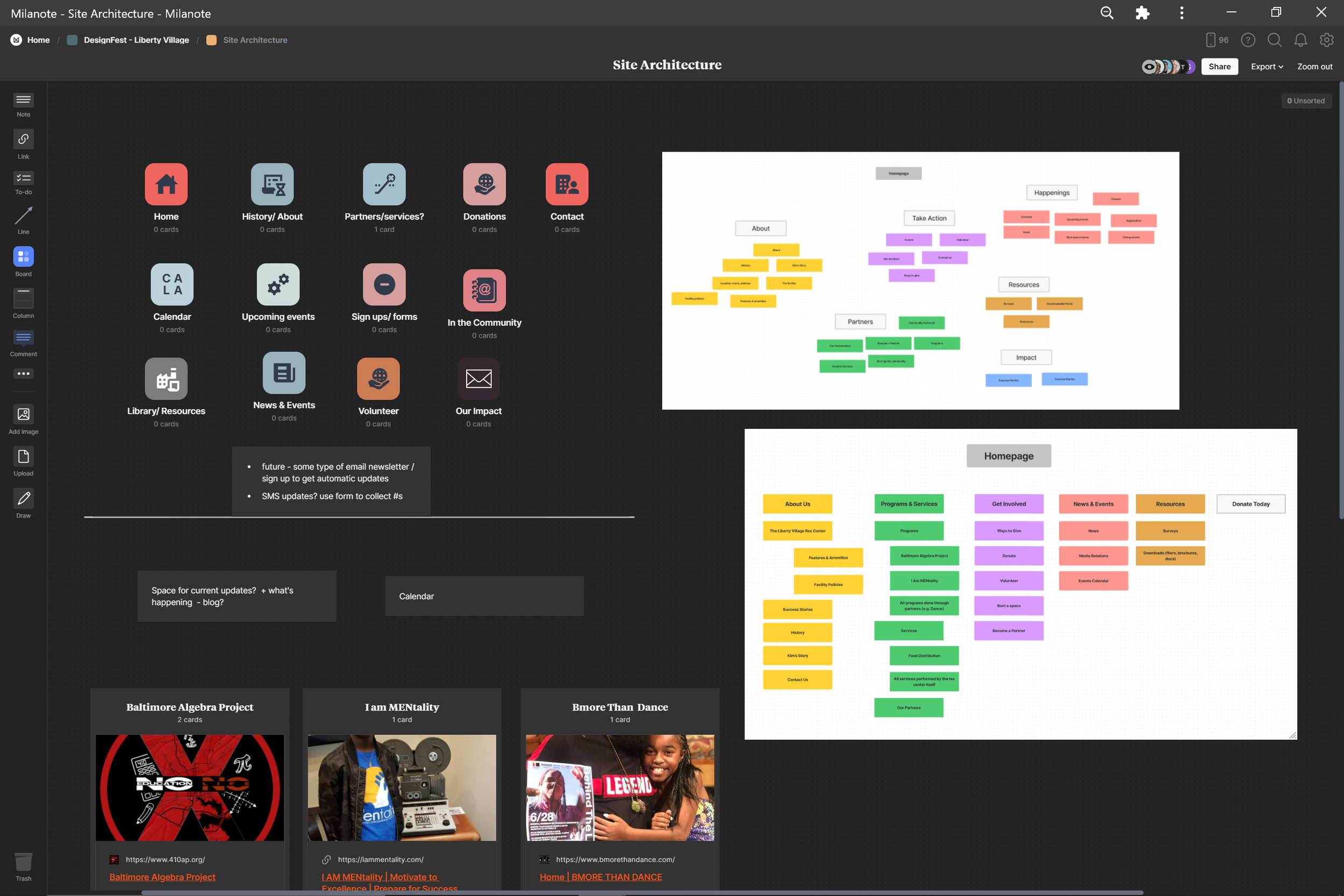The image size is (1344, 896).
Task: Open the mobile device 96 indicator
Action: coord(1217,40)
